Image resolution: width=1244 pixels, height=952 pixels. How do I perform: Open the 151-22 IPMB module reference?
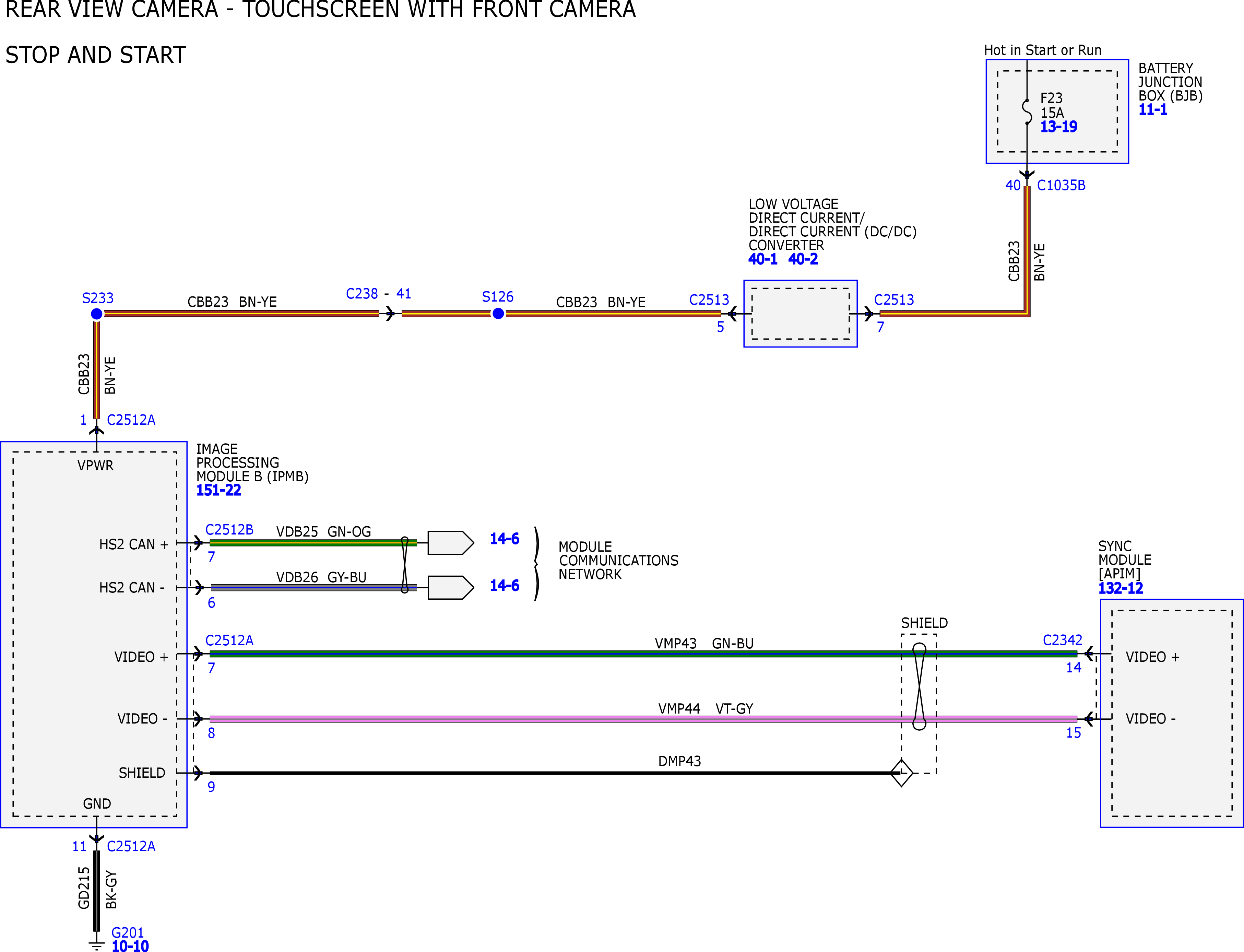click(219, 490)
